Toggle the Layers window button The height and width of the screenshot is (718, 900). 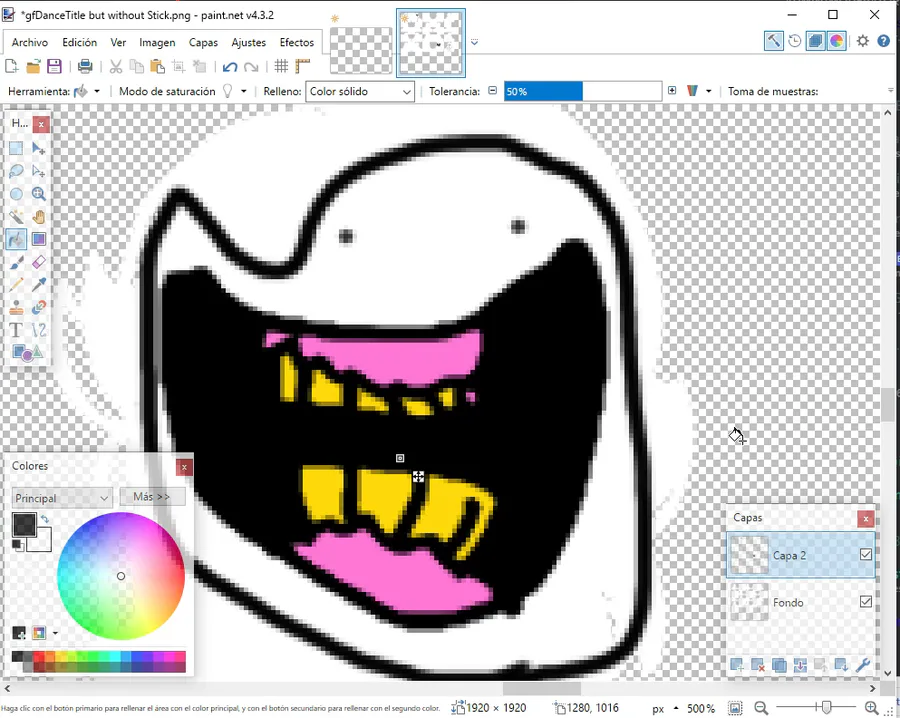816,41
